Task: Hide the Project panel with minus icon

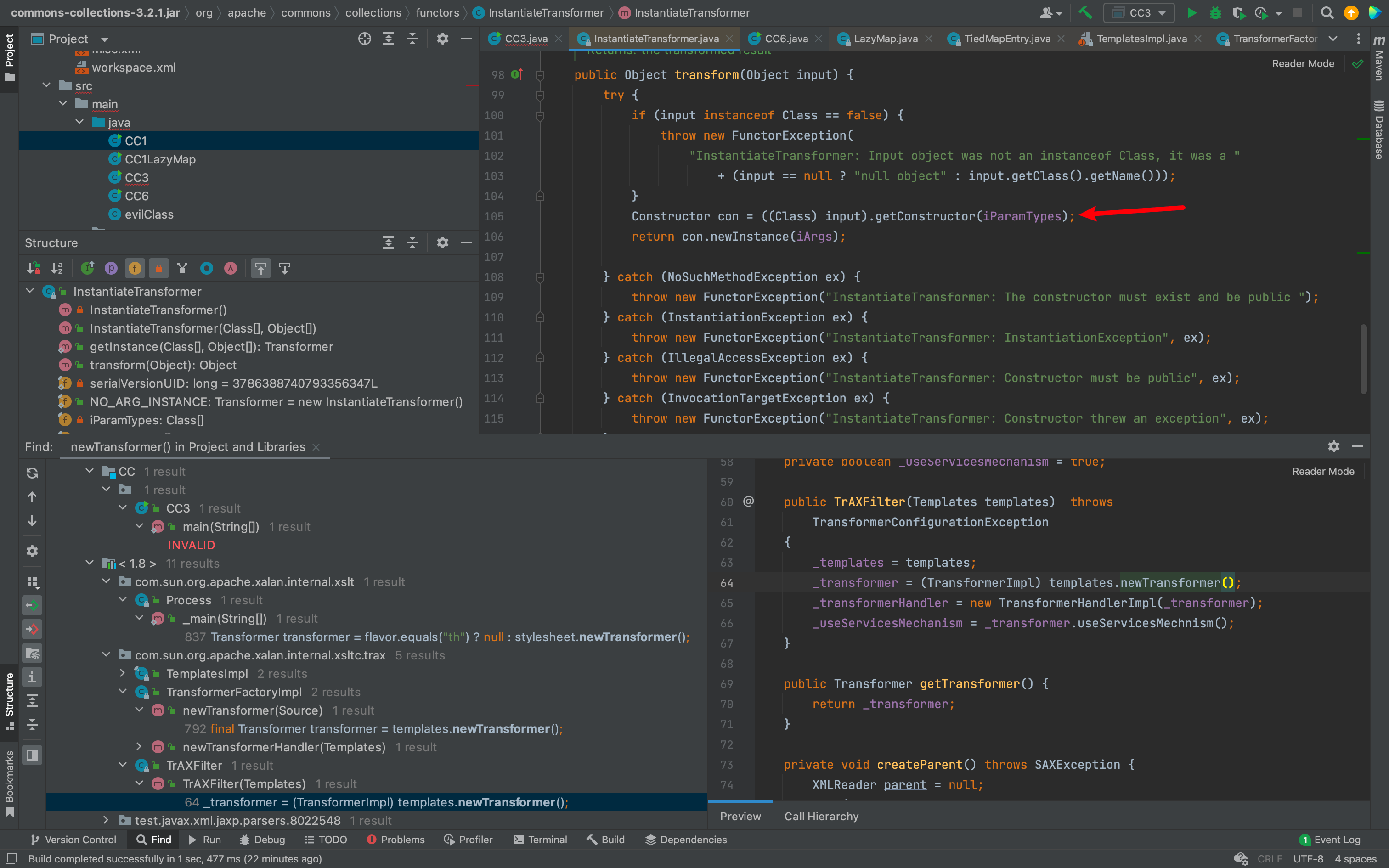Action: pyautogui.click(x=467, y=39)
